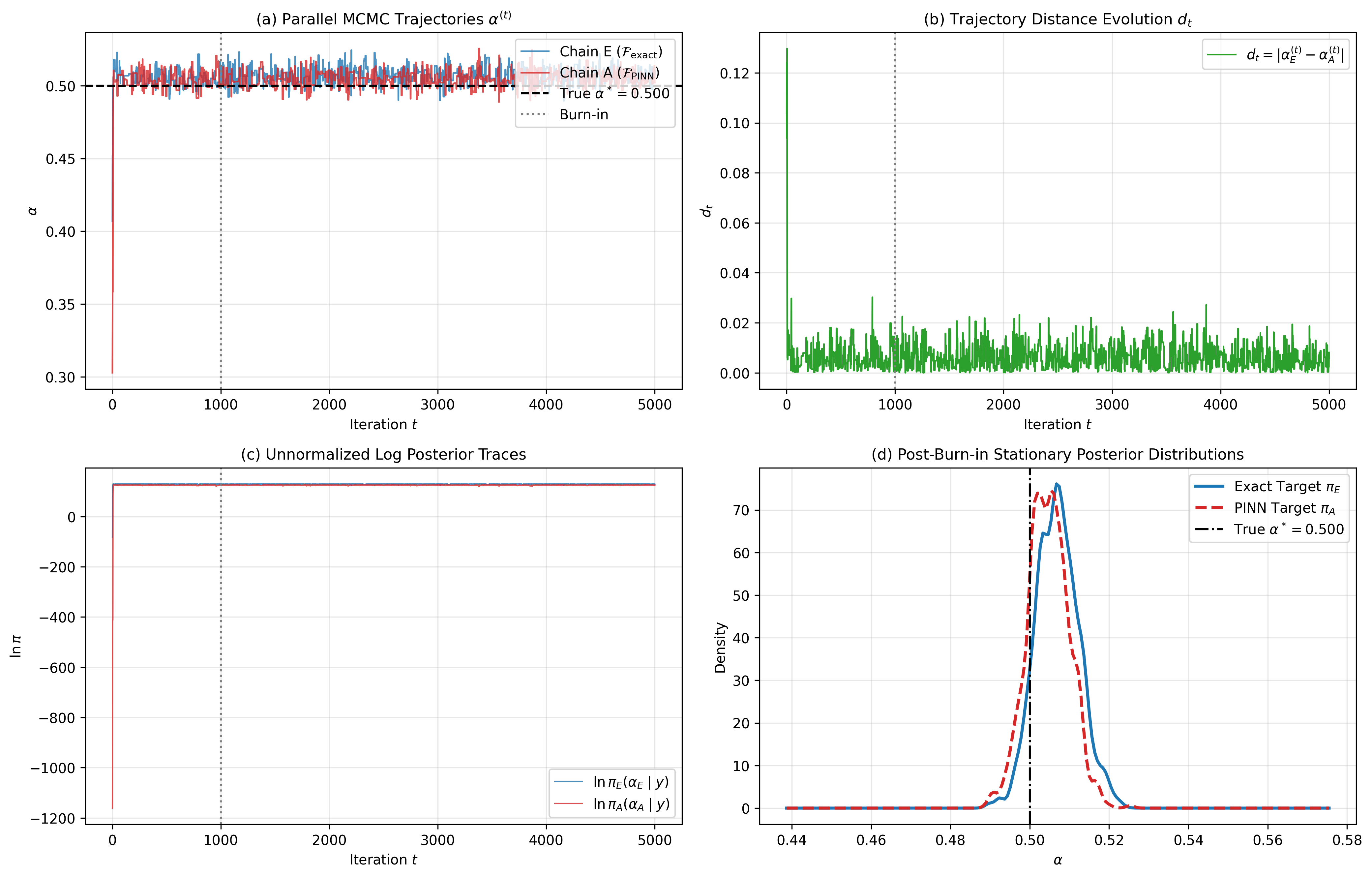Viewport: 1372px width, 877px height.
Task: Click y-tick '0.04' in plot (b)
Action: pos(735,273)
